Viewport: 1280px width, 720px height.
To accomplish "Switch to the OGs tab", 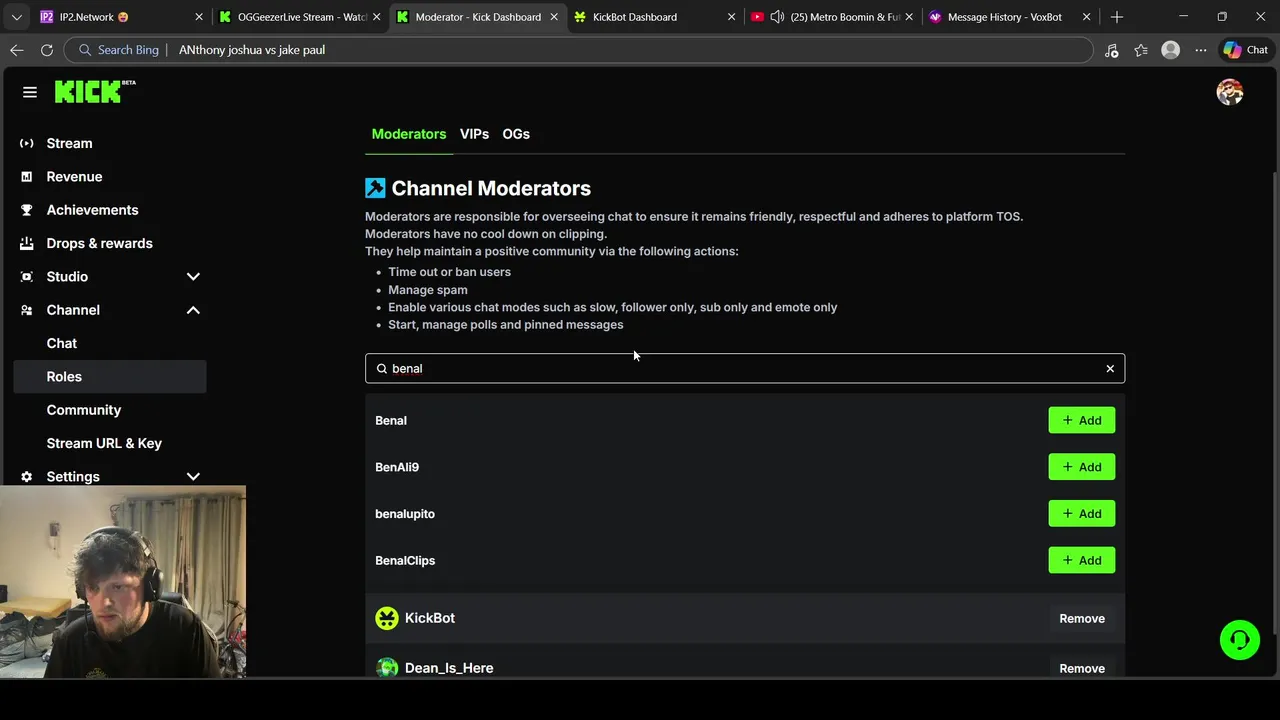I will (x=516, y=134).
